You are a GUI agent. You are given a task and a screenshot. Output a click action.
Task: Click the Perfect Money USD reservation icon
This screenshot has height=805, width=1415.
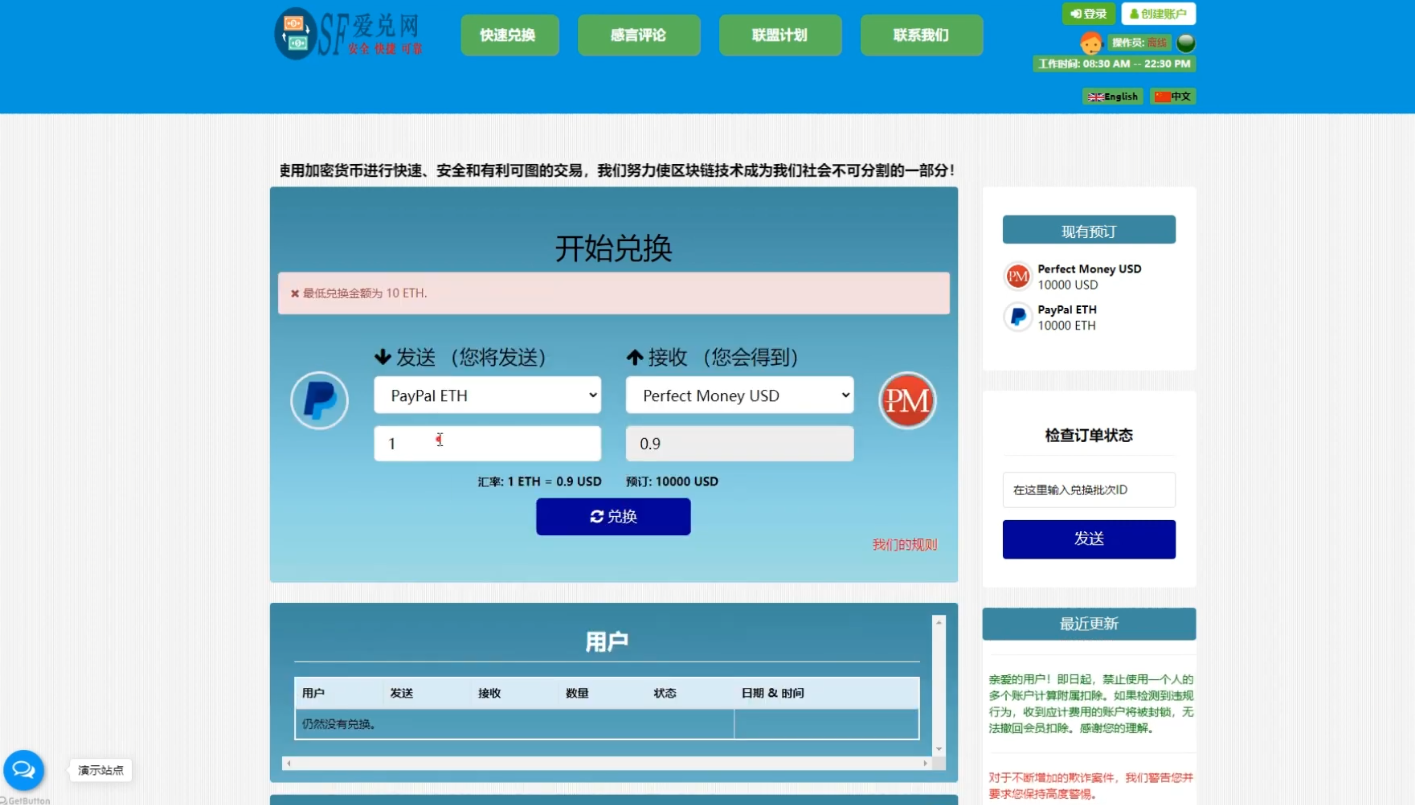[1017, 276]
